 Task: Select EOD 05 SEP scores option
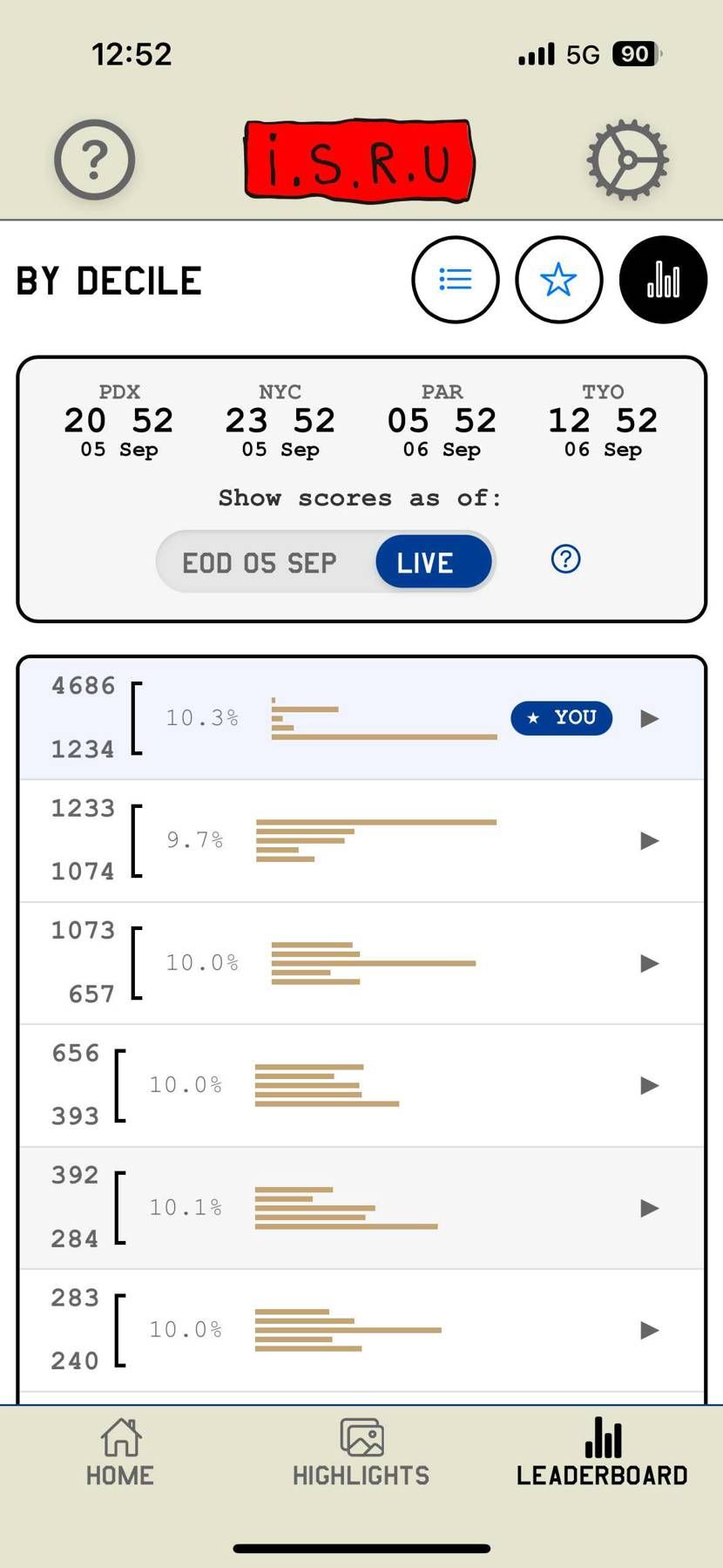260,563
